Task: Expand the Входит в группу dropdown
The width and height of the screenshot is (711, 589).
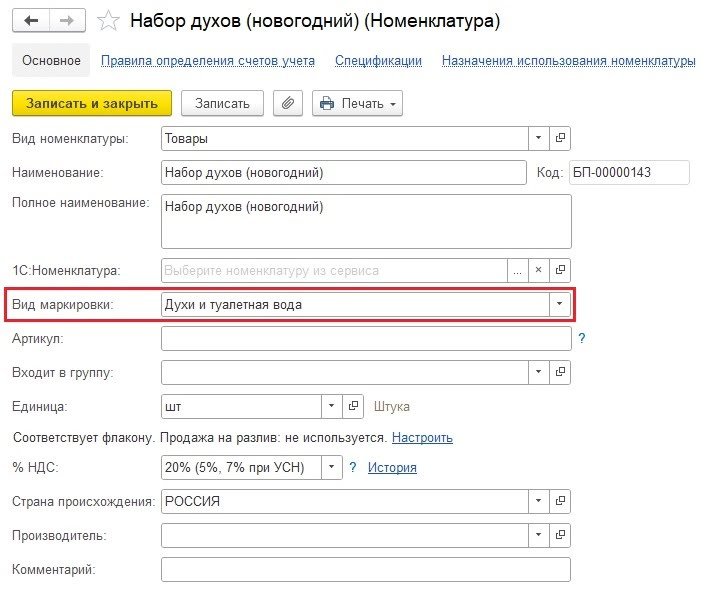Action: [539, 373]
